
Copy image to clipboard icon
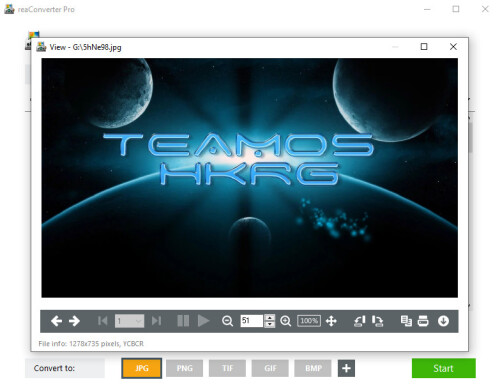pos(406,321)
